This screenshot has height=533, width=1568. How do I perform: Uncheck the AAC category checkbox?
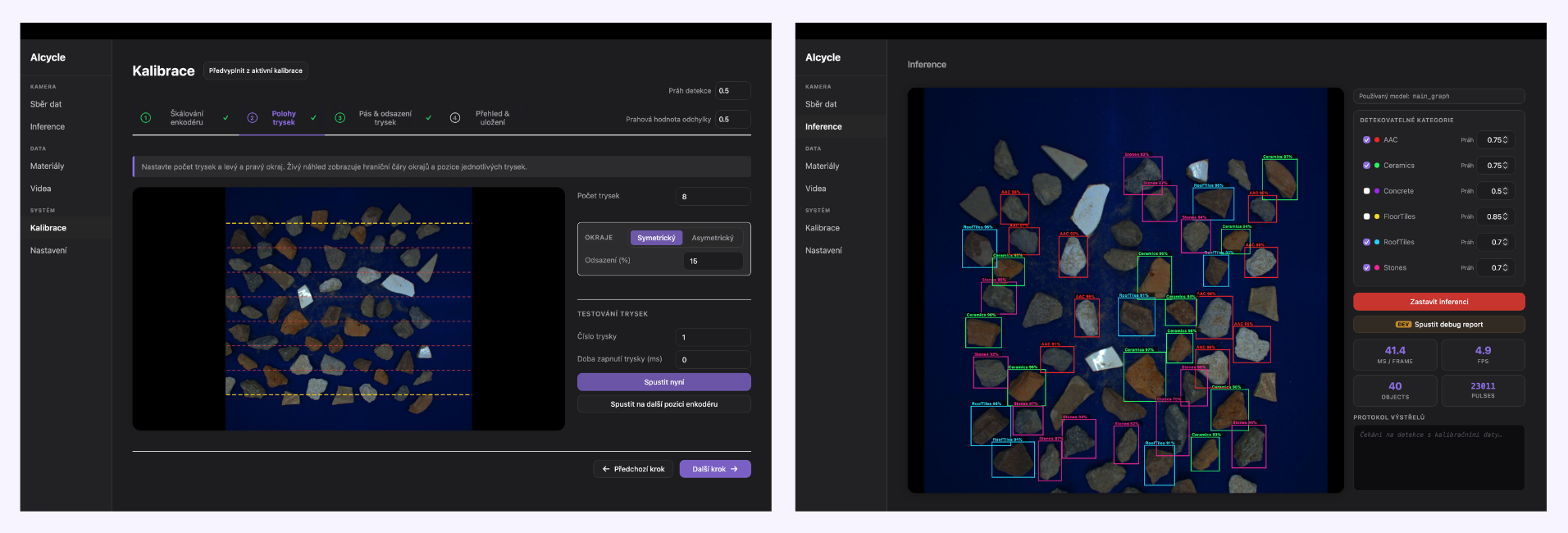tap(1366, 140)
